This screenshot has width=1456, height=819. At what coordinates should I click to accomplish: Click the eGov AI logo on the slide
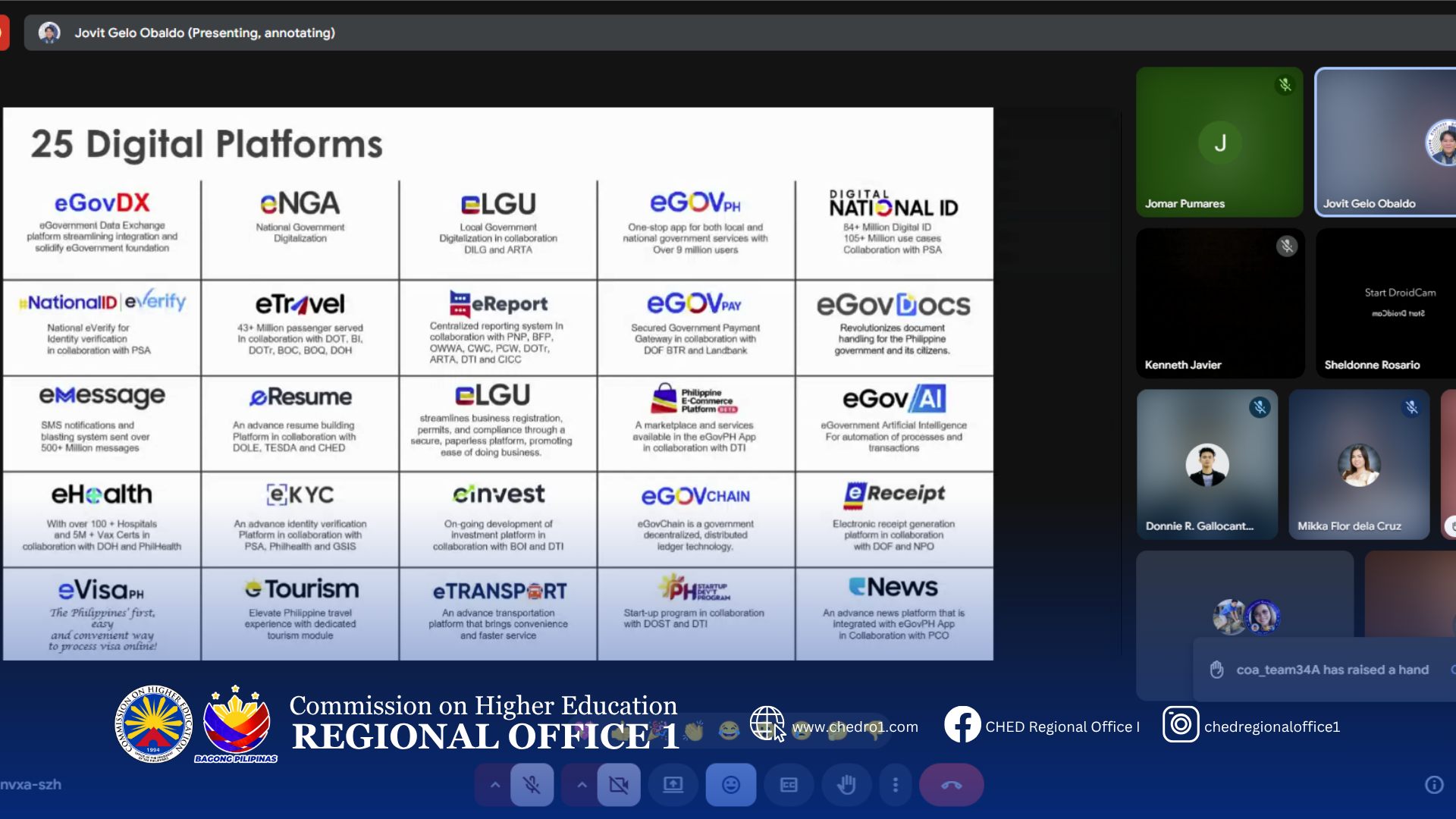point(893,398)
